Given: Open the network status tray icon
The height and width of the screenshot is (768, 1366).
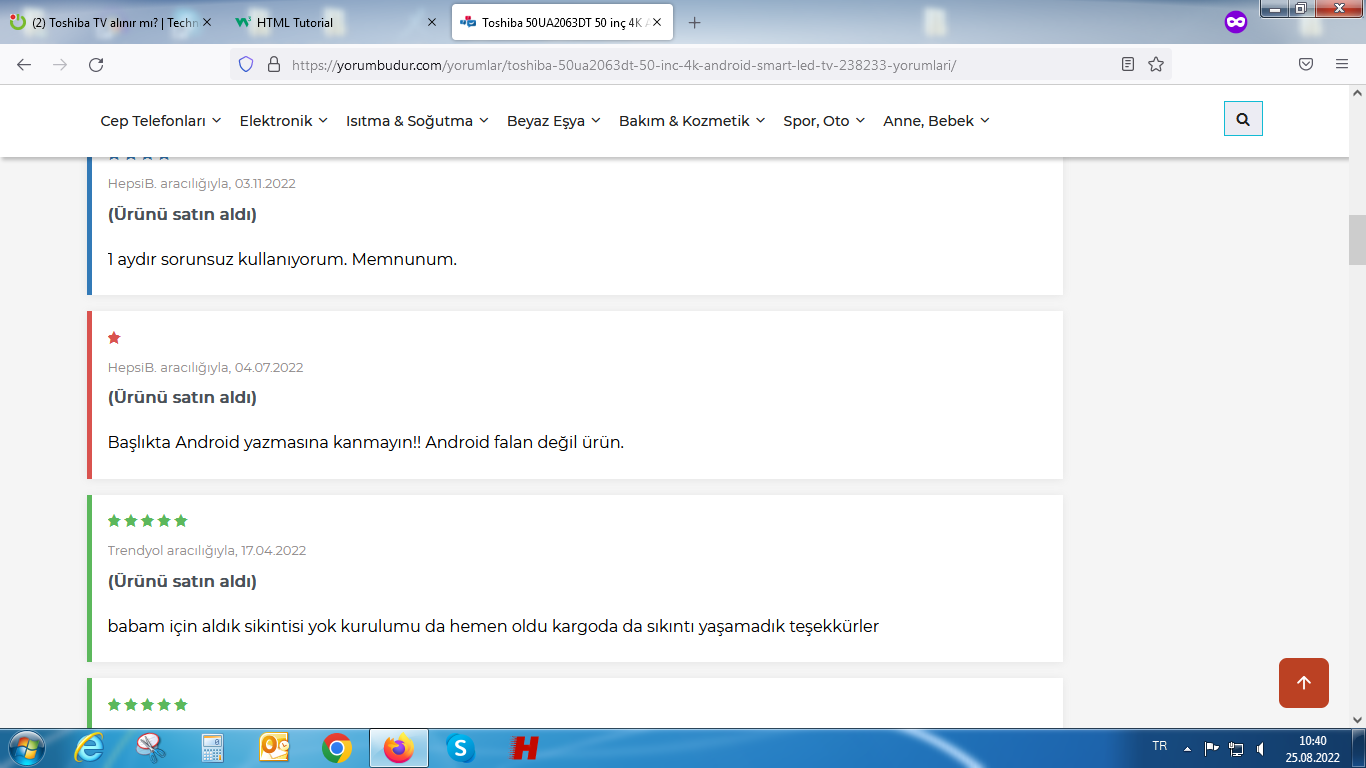Looking at the screenshot, I should coord(1236,748).
